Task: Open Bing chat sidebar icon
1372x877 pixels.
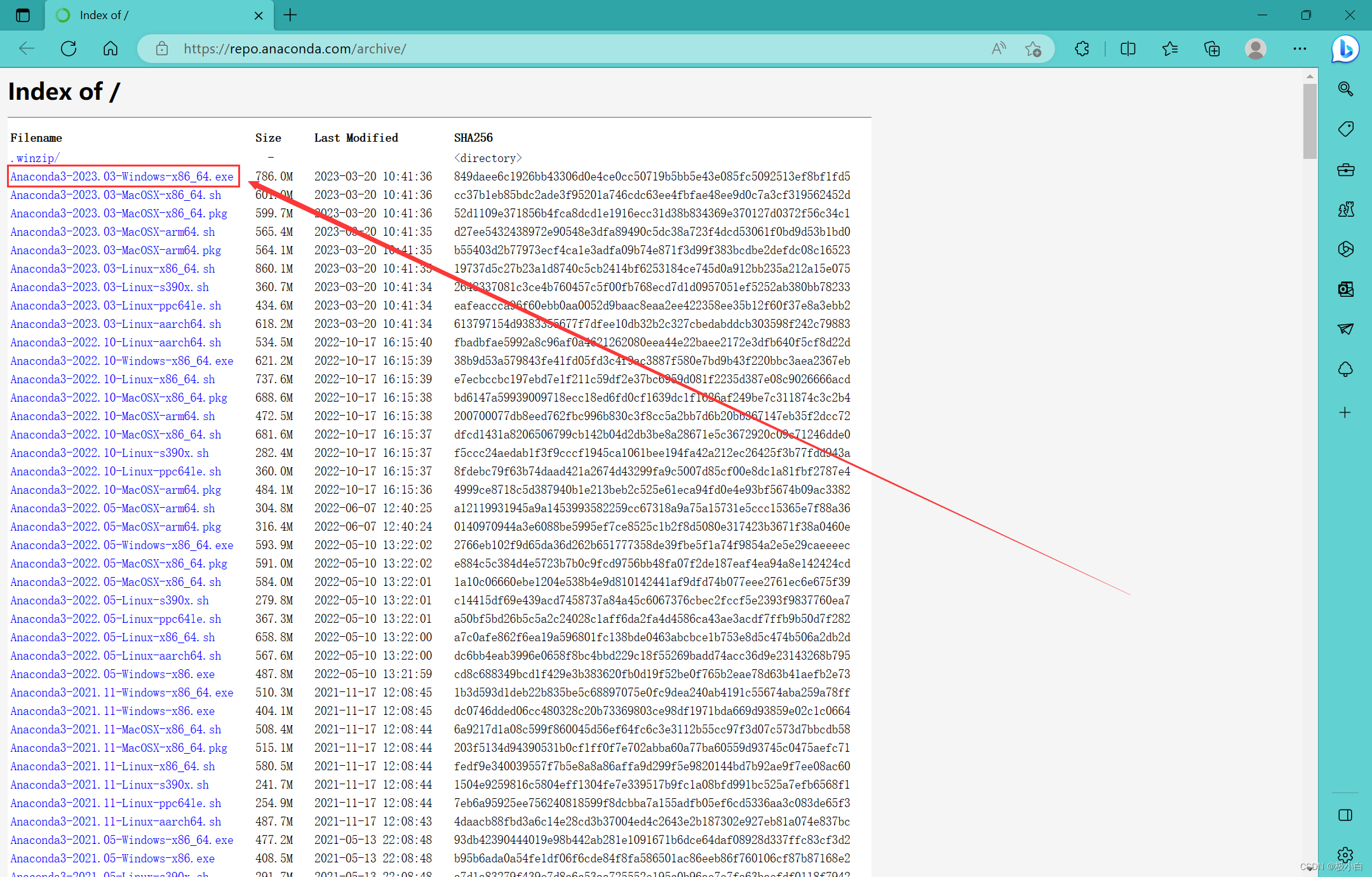Action: (x=1345, y=49)
